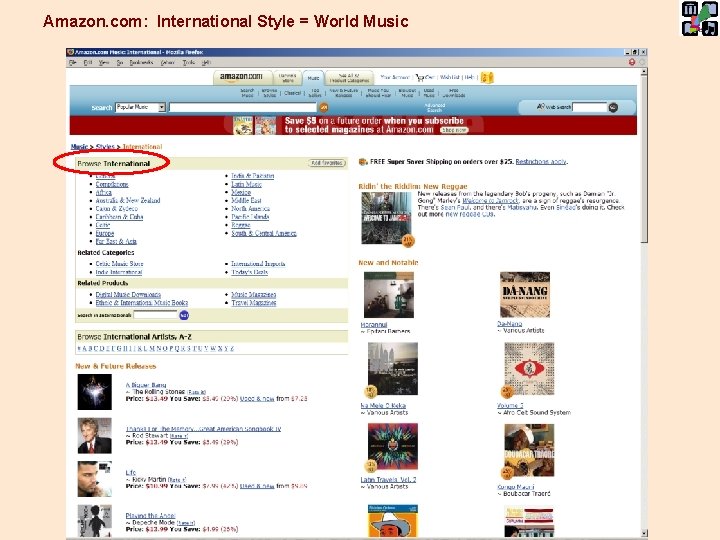
Task: Open the Mexico category link
Action: tap(241, 192)
